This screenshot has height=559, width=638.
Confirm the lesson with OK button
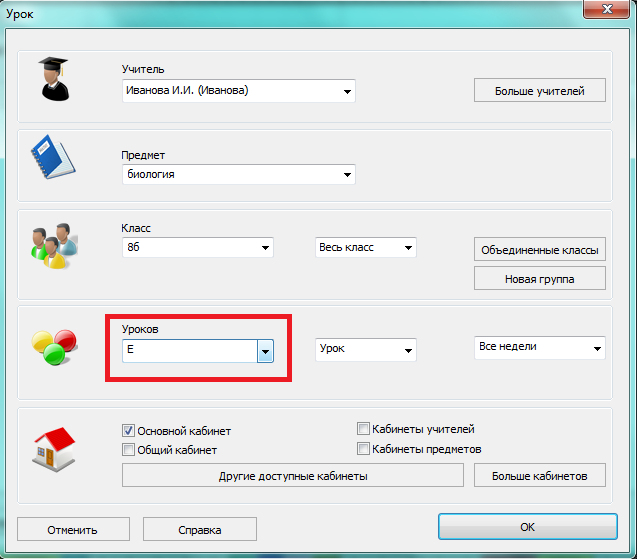[526, 527]
